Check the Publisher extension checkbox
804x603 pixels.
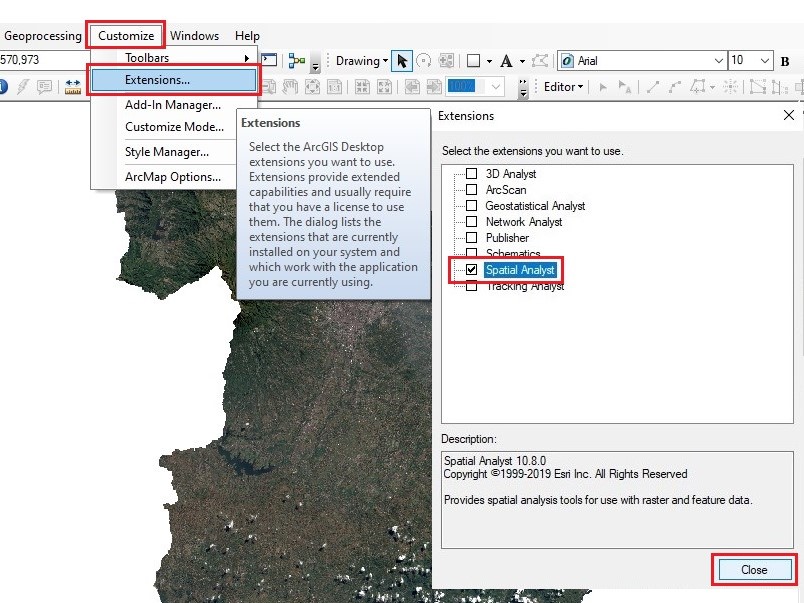point(471,237)
